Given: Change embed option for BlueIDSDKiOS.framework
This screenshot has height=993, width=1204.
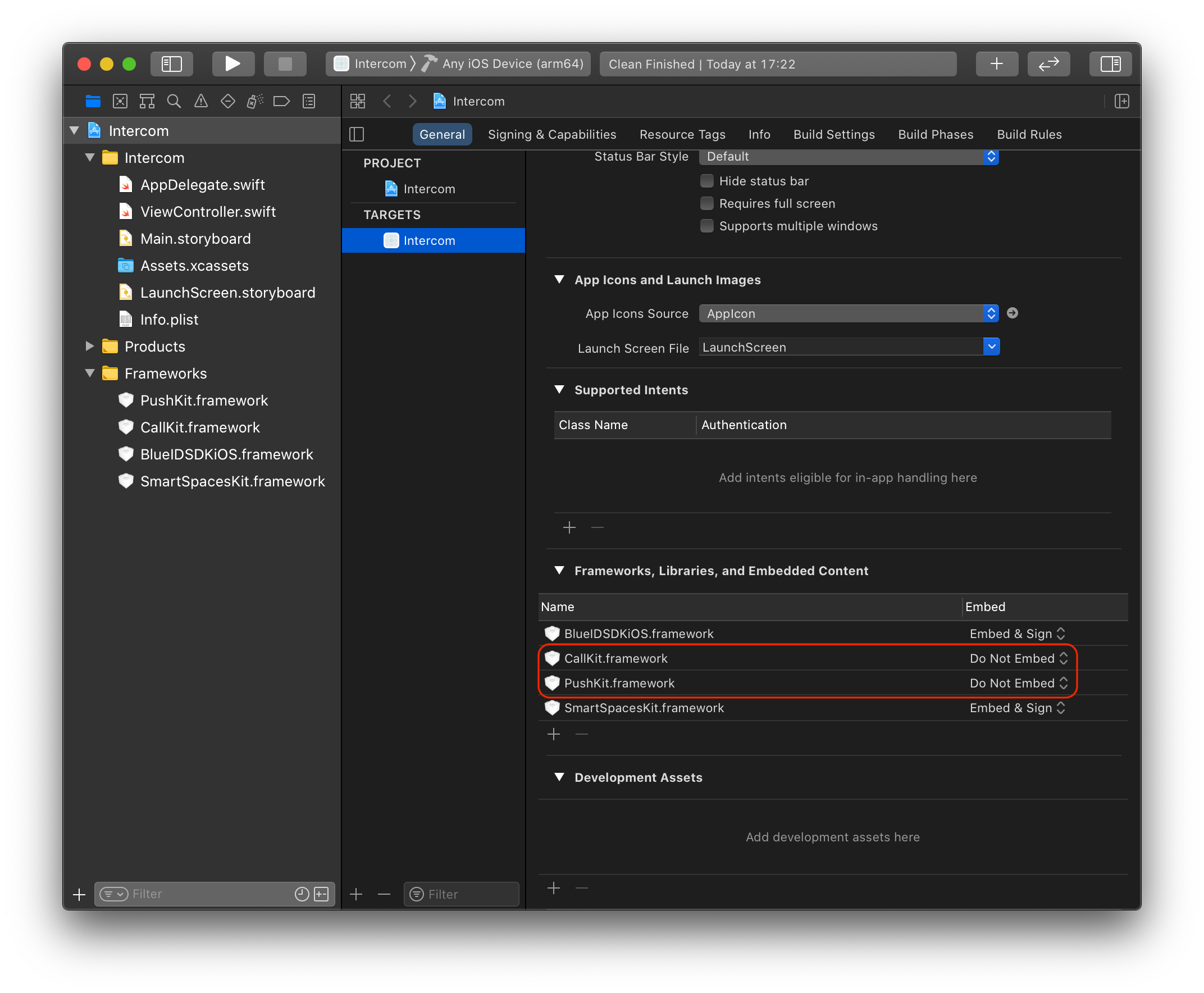Looking at the screenshot, I should click(1017, 633).
